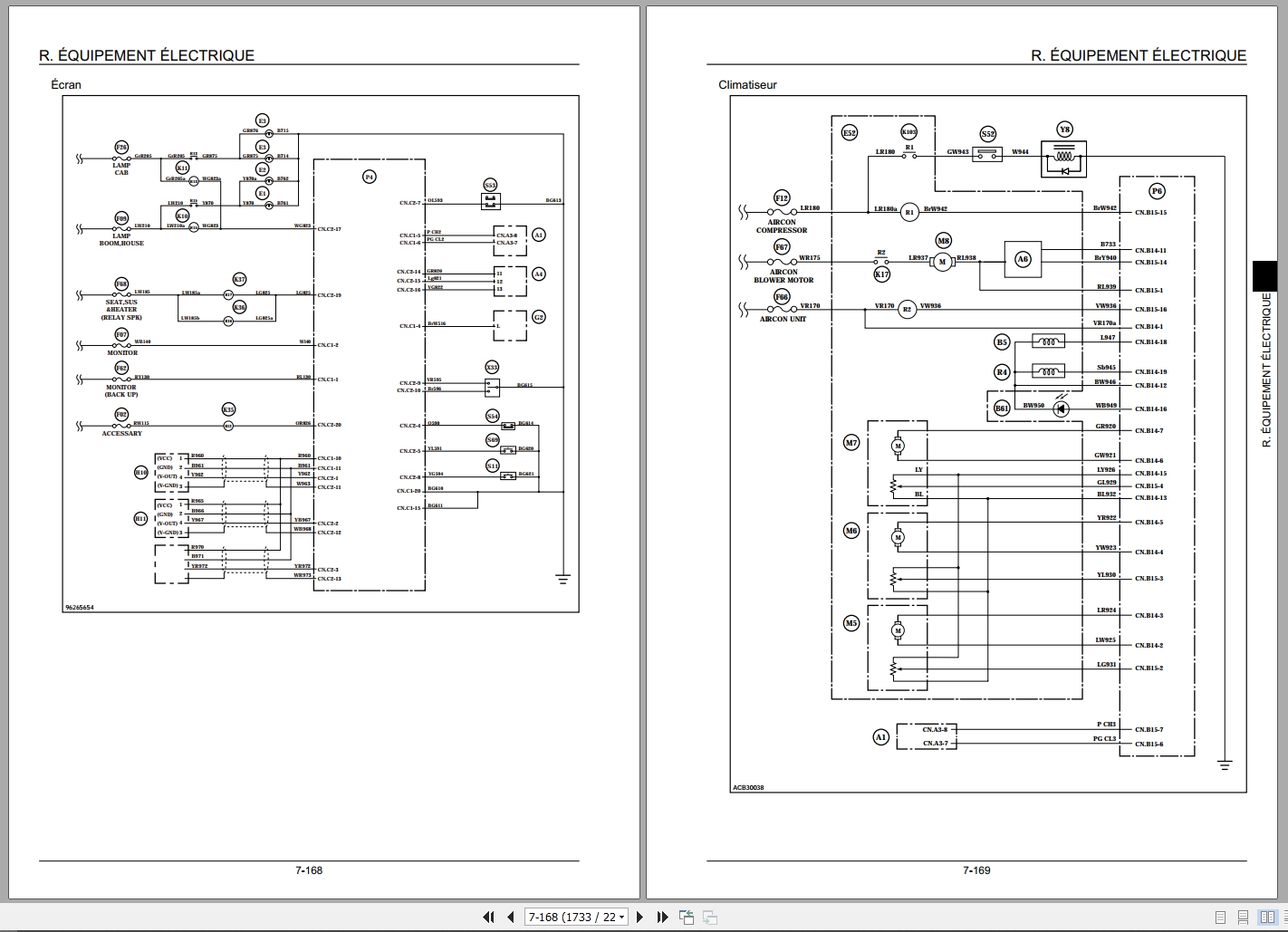Click the left page header 'R. ÉQUIPEMENT ÉLECTRIQUE'
The image size is (1288, 932).
[147, 55]
